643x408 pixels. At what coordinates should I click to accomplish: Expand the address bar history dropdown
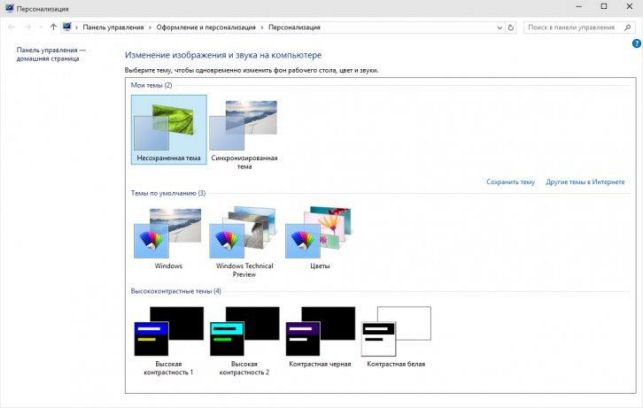click(499, 27)
